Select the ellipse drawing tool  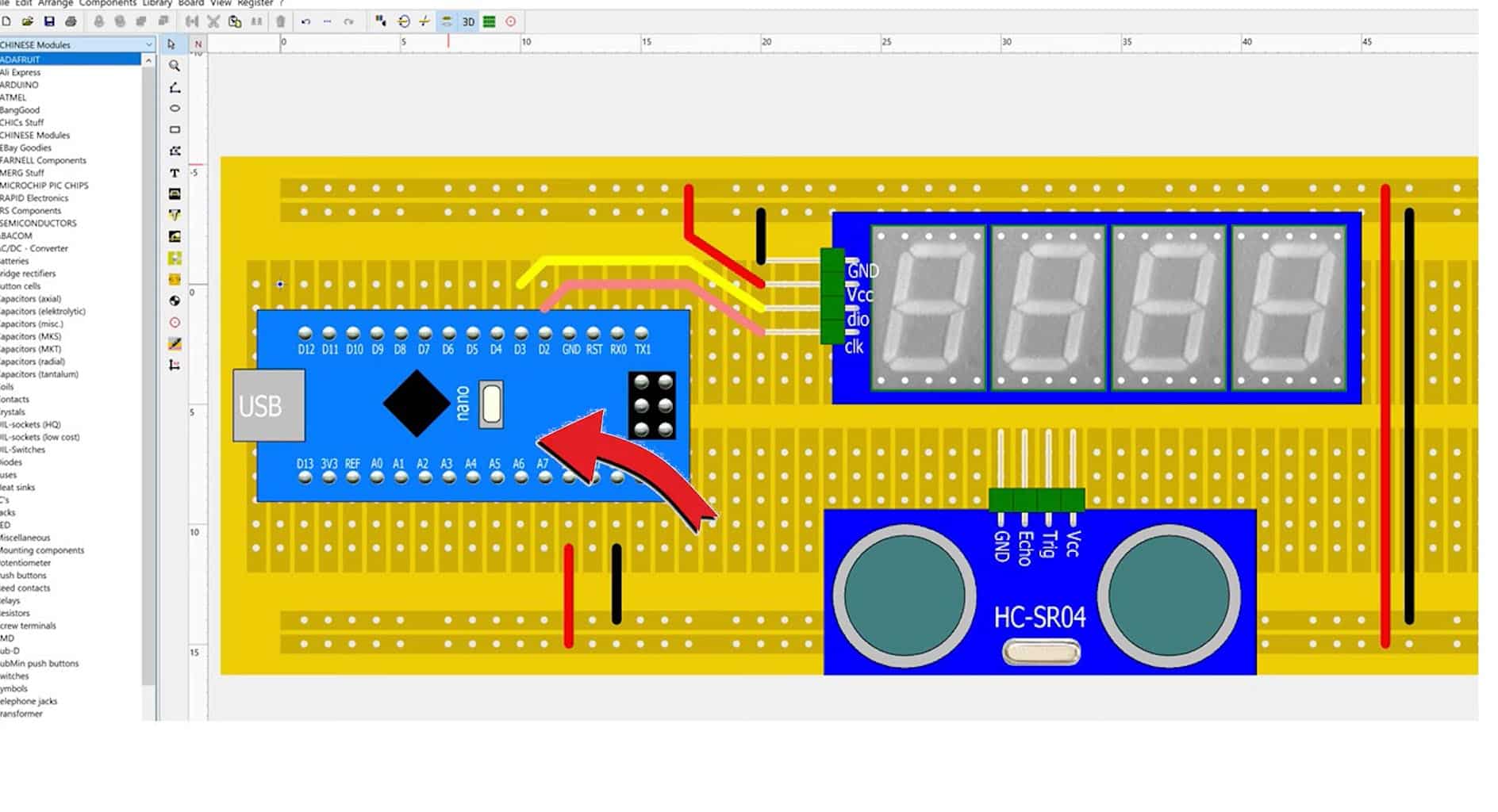(175, 109)
